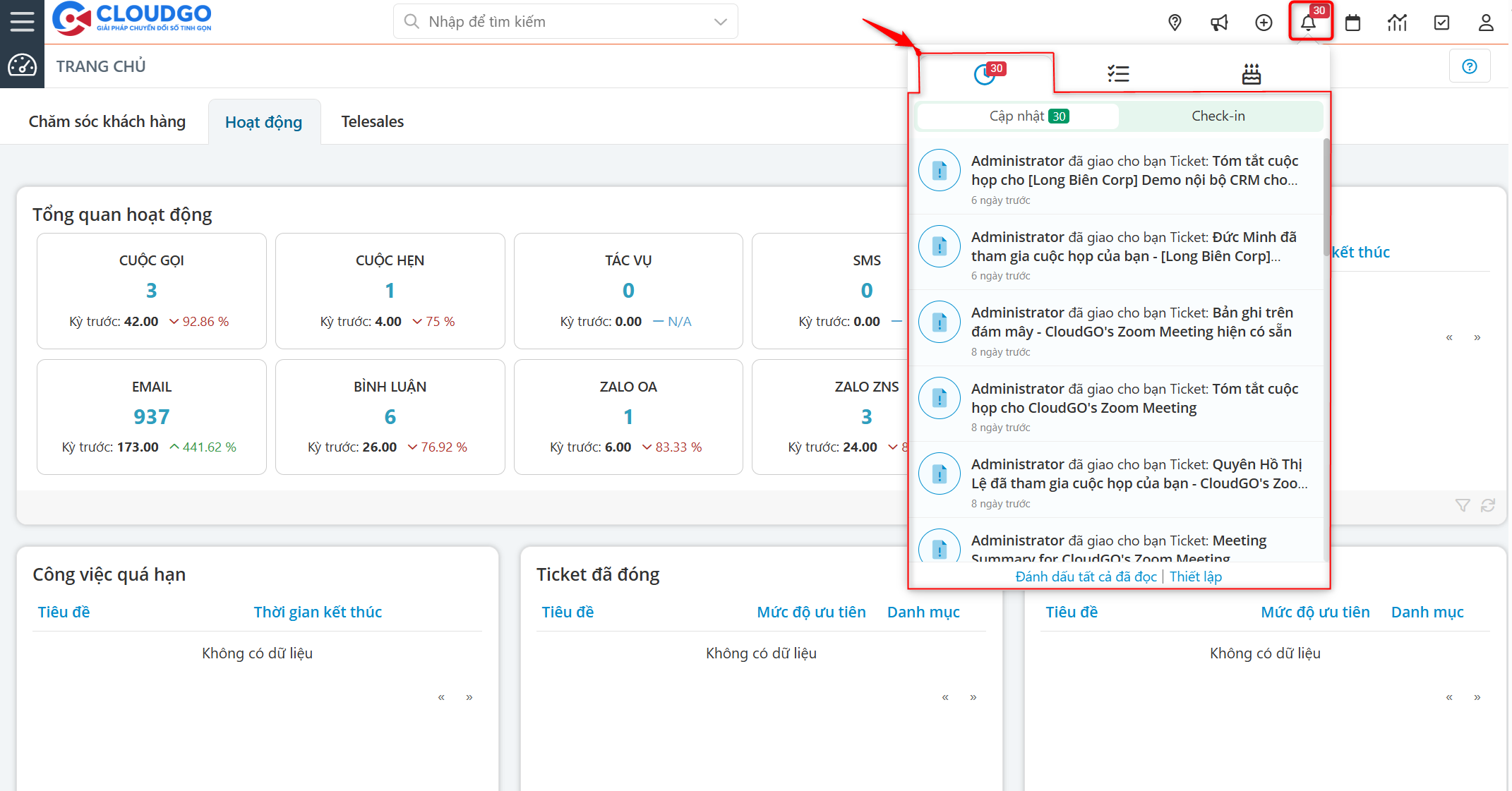Open the Chăm sóc khách hàng tab
Viewport: 1512px width, 791px height.
(x=107, y=121)
